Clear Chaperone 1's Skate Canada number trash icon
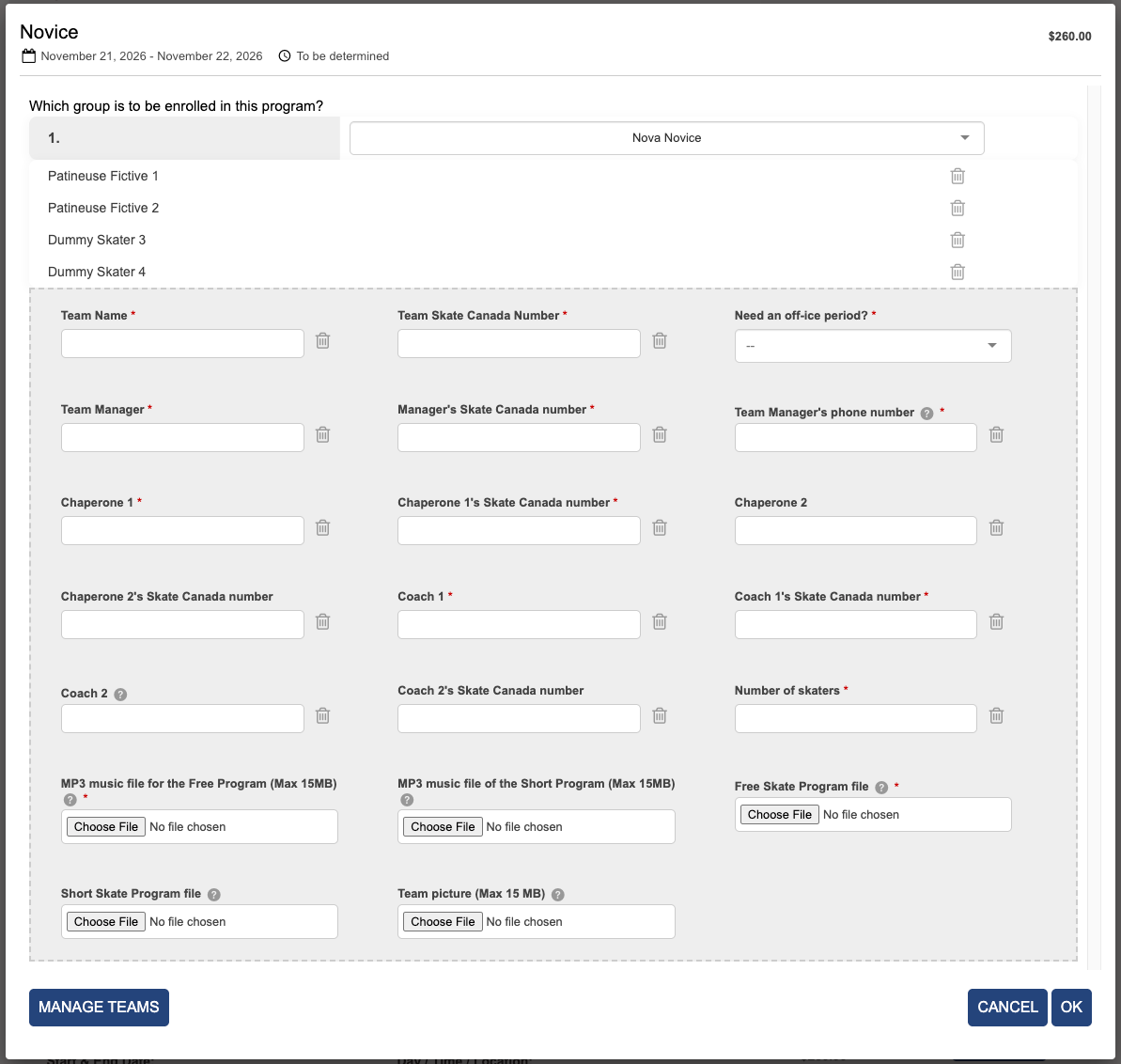The width and height of the screenshot is (1121, 1064). coord(660,527)
